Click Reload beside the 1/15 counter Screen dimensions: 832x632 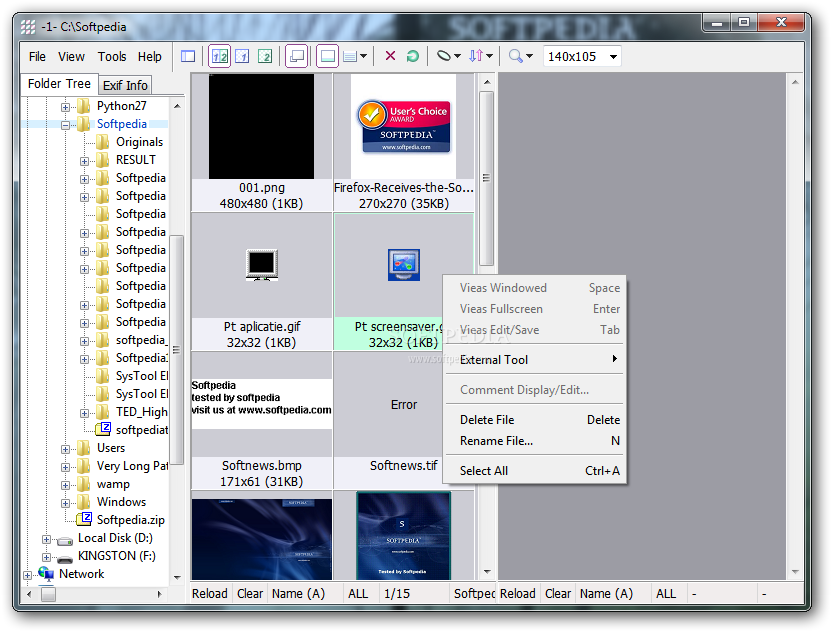[x=210, y=593]
